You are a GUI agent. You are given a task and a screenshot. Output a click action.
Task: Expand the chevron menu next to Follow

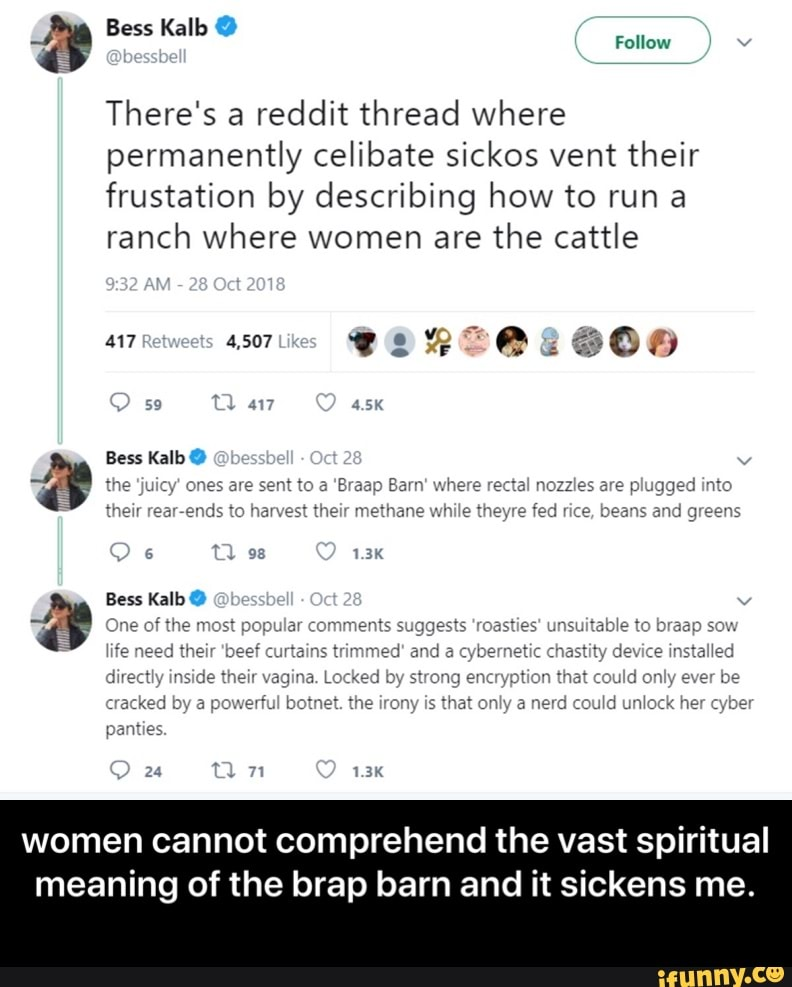744,42
